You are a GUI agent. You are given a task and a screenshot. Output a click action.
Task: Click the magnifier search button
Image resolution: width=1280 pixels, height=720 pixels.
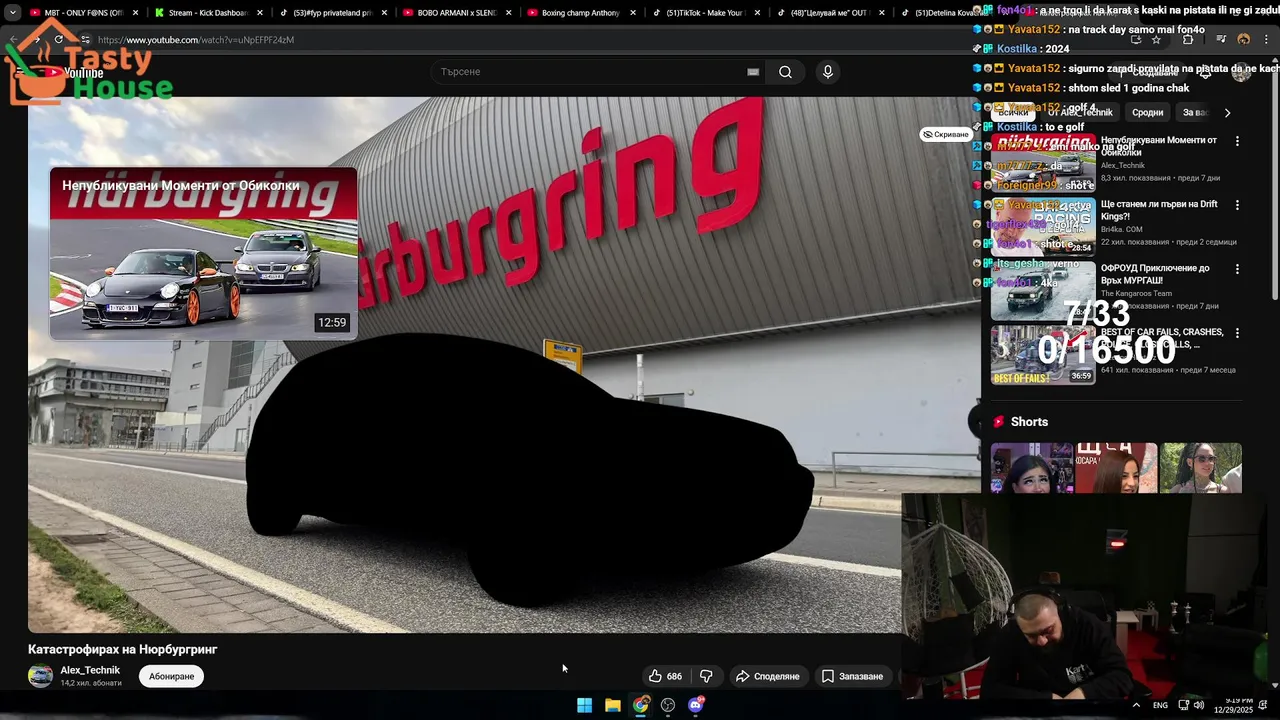[785, 72]
